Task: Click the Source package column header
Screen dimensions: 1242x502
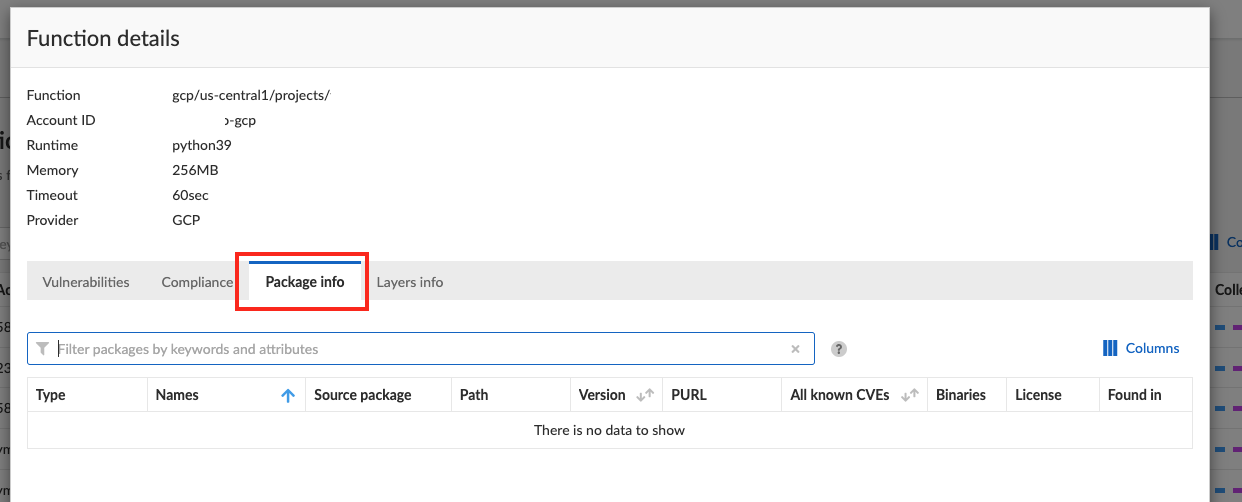Action: coord(363,395)
